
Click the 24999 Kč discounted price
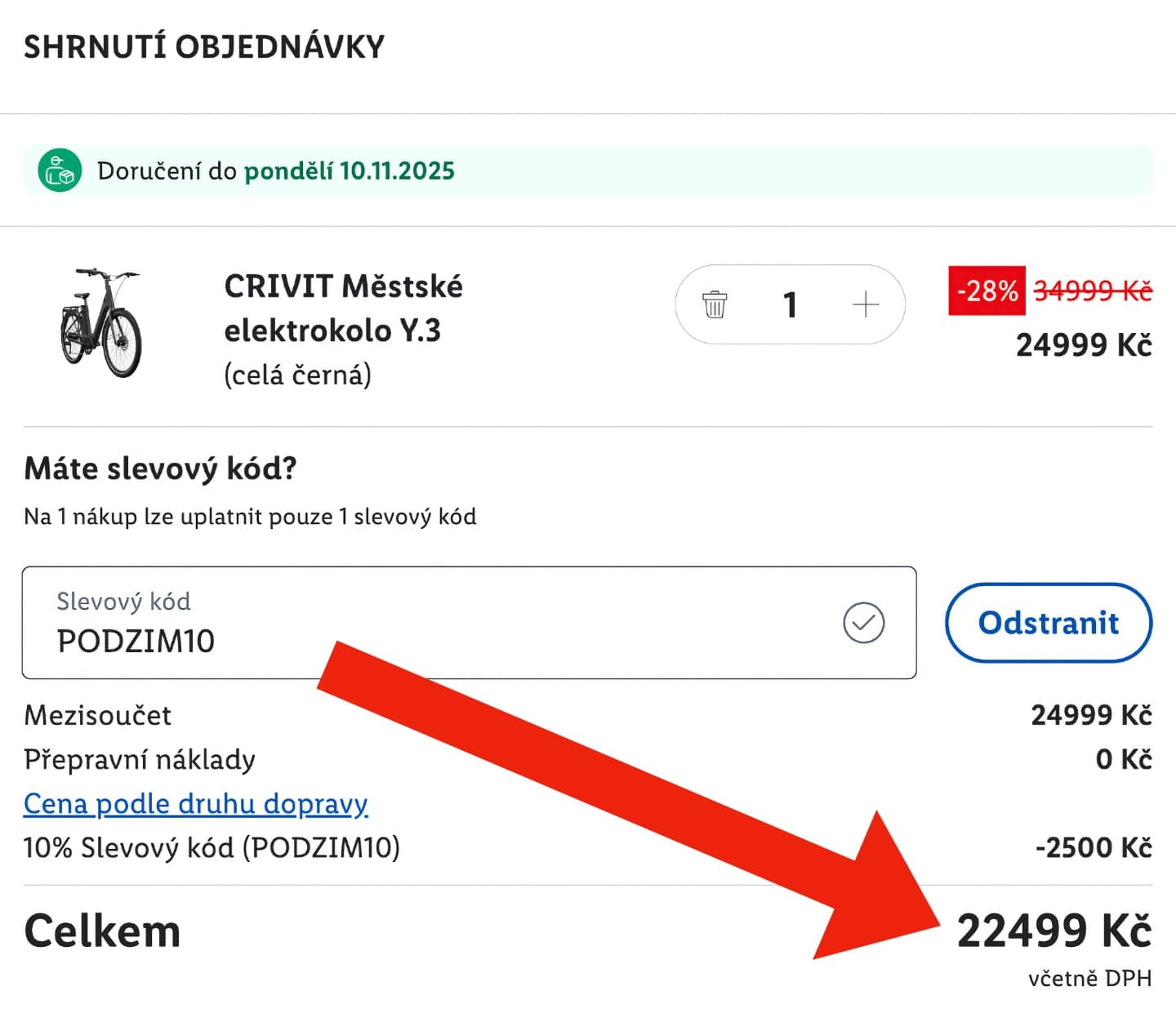[x=1082, y=344]
